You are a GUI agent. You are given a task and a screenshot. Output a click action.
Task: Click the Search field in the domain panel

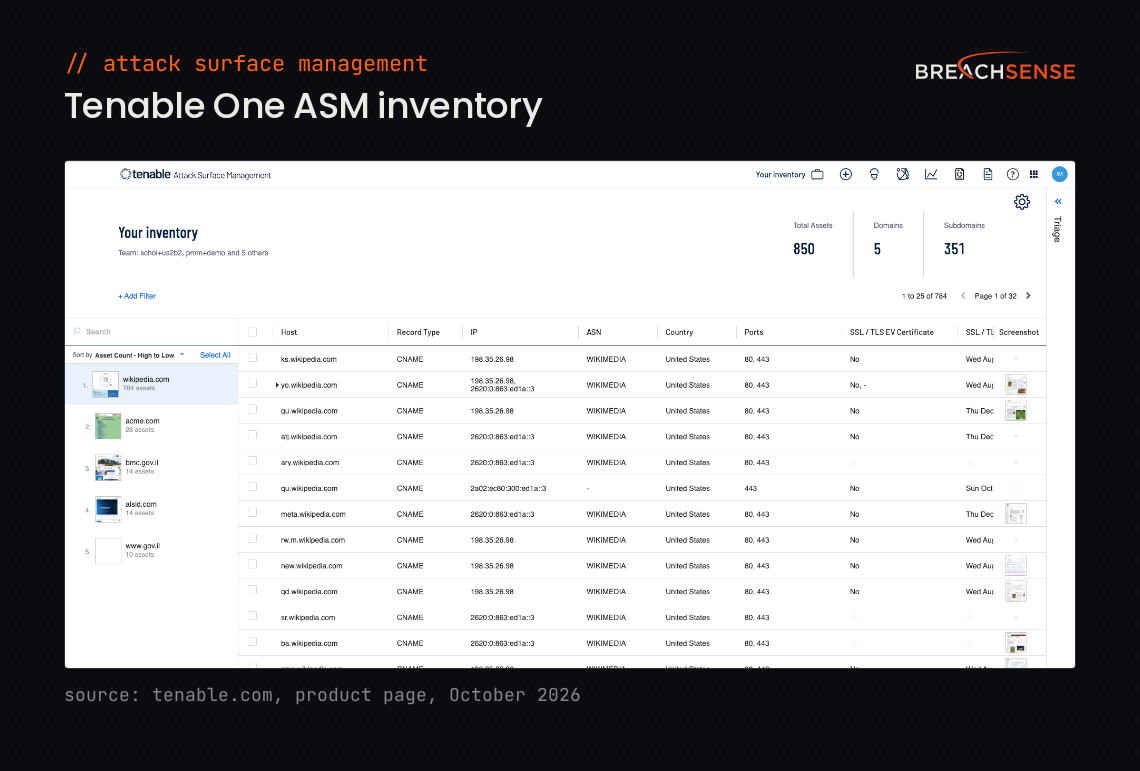point(153,332)
